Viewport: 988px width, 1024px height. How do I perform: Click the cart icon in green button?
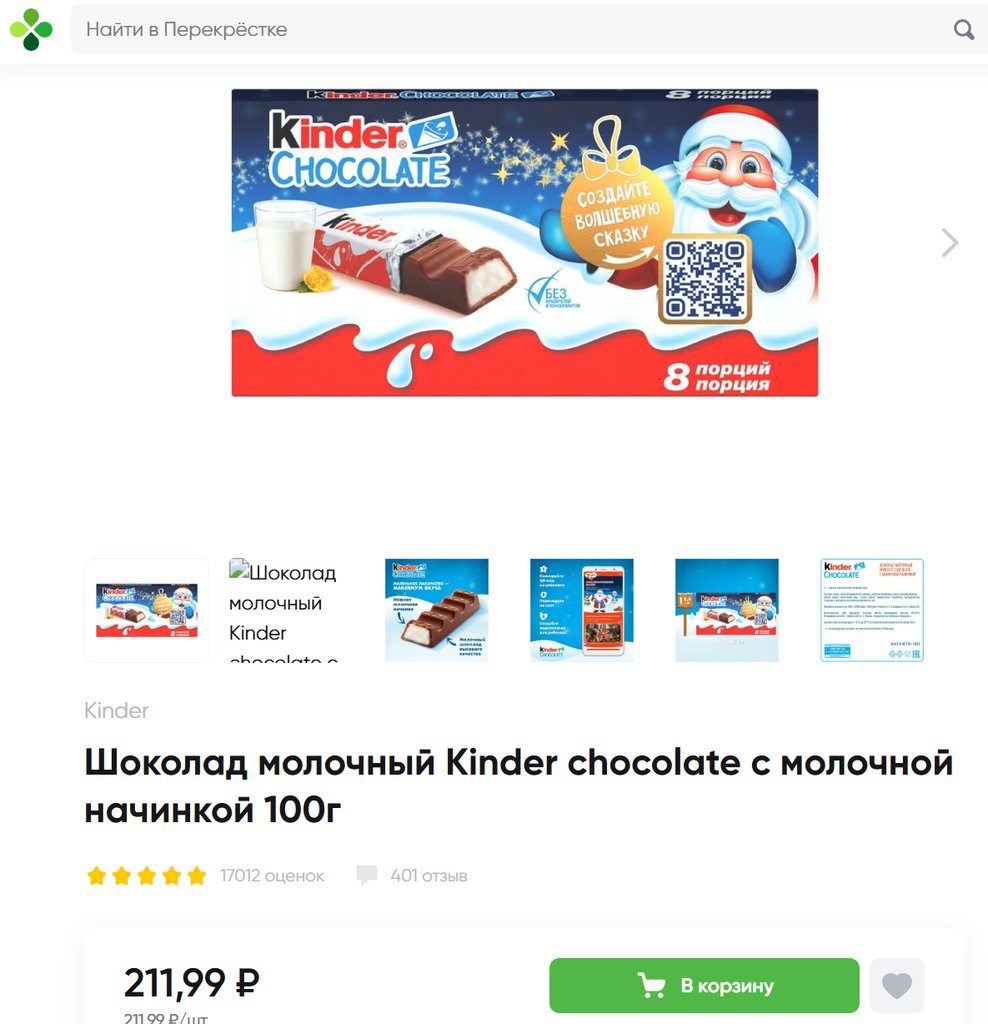coord(651,985)
